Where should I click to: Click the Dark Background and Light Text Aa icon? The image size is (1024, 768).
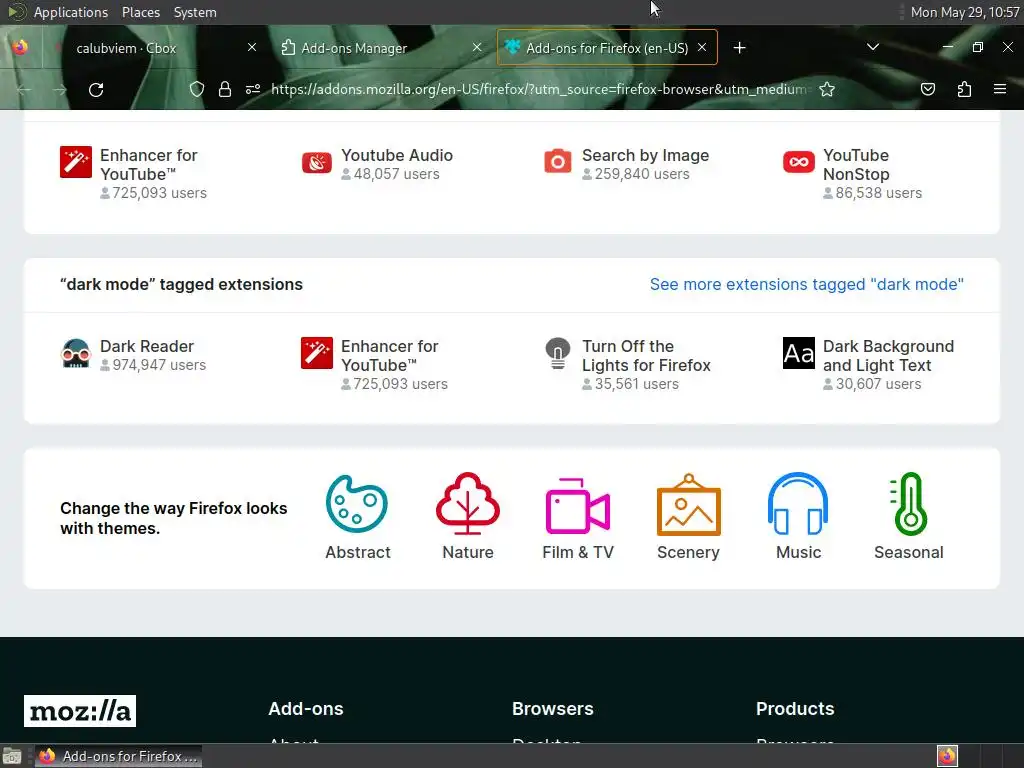tap(799, 353)
